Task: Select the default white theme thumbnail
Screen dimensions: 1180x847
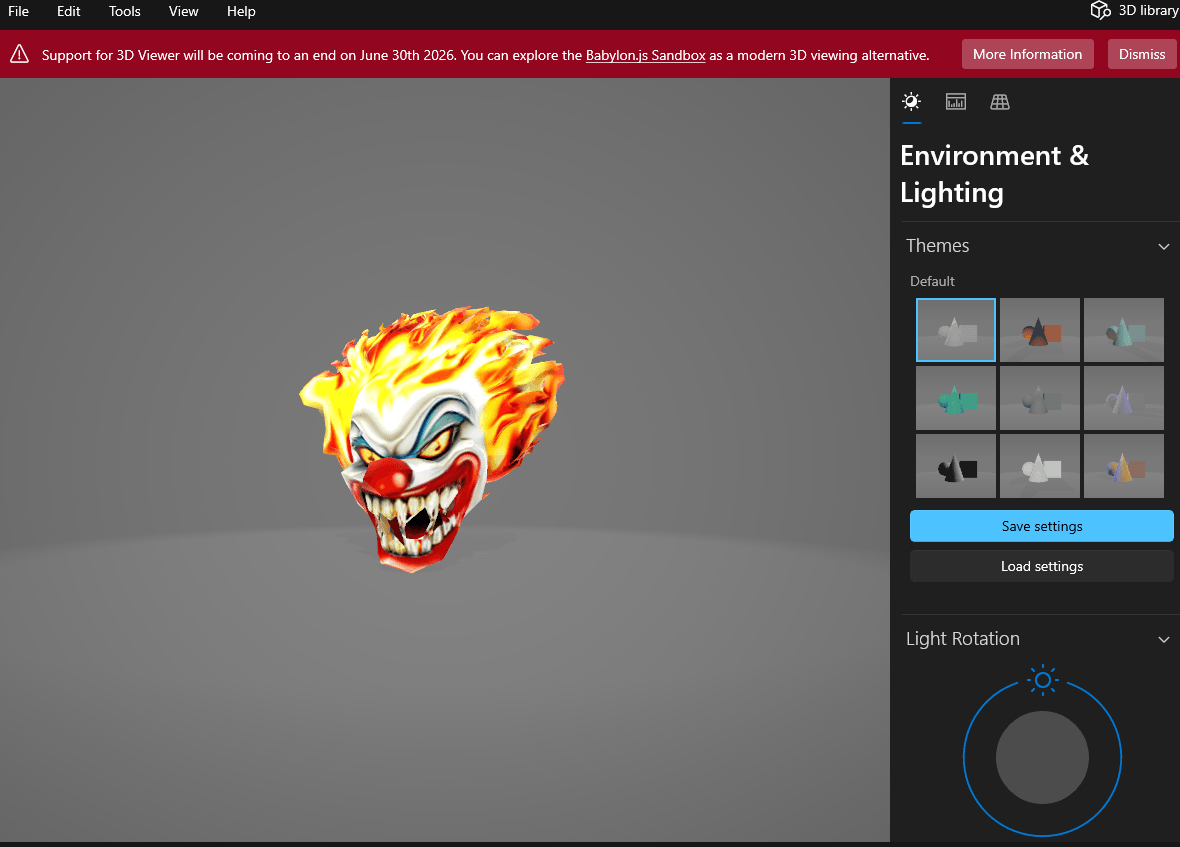Action: (x=956, y=330)
